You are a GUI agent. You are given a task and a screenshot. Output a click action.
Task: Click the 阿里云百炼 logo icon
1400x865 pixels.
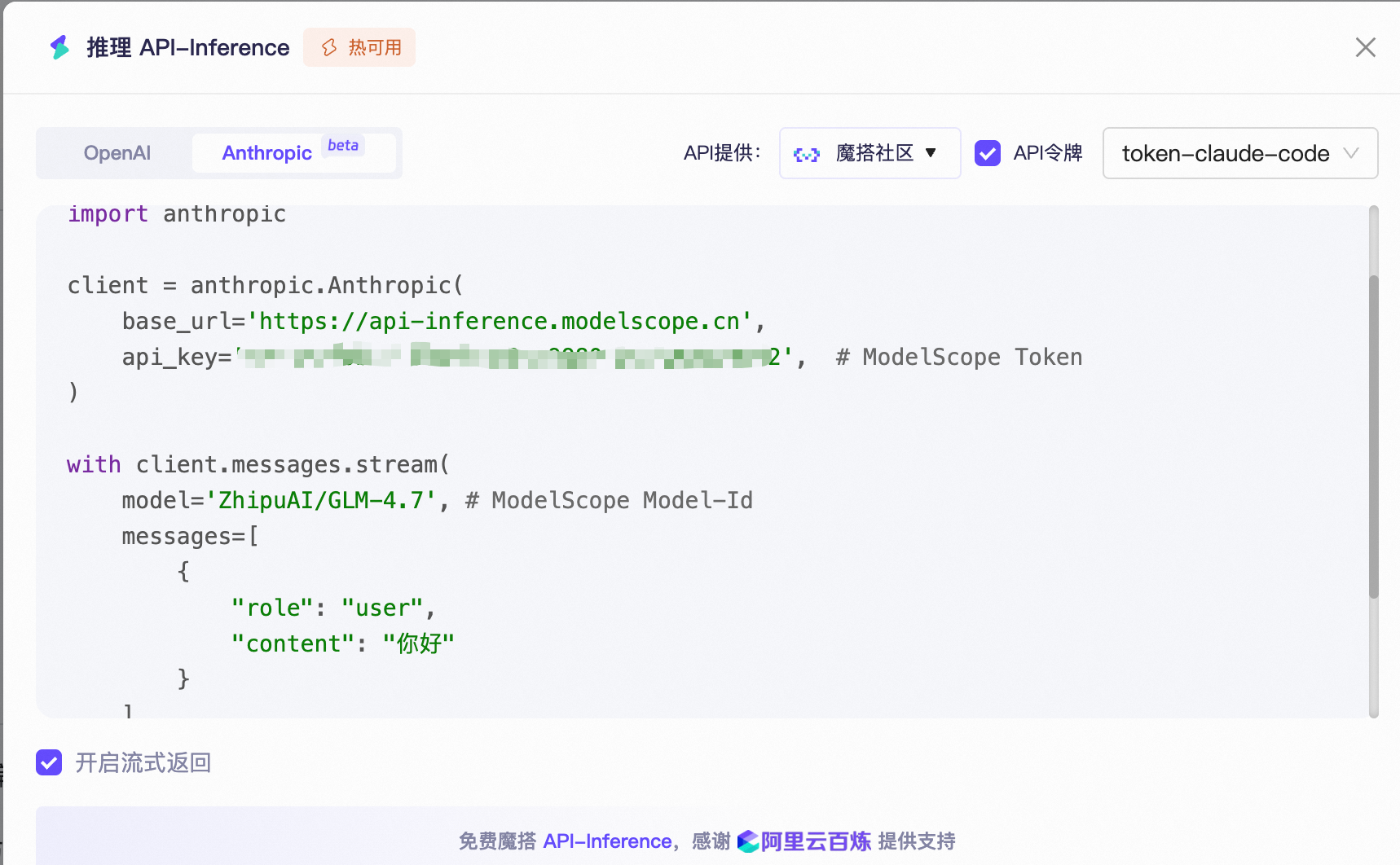tap(748, 841)
